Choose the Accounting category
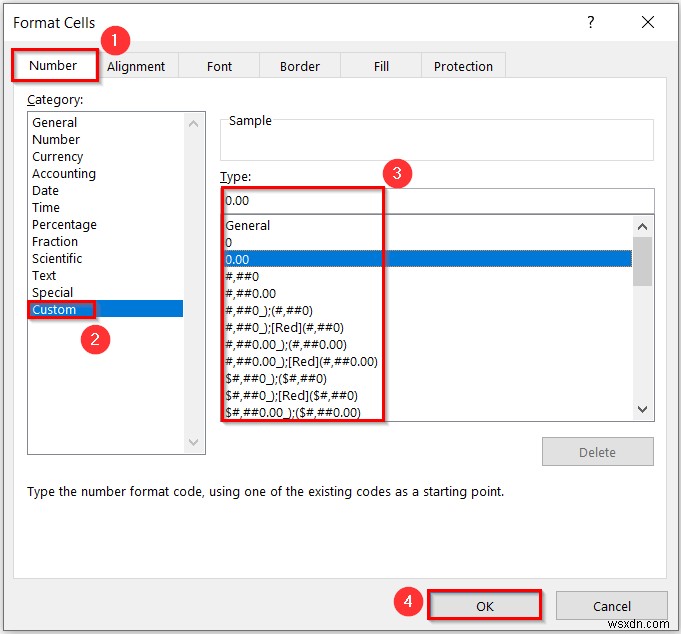The image size is (681, 634). [107, 173]
